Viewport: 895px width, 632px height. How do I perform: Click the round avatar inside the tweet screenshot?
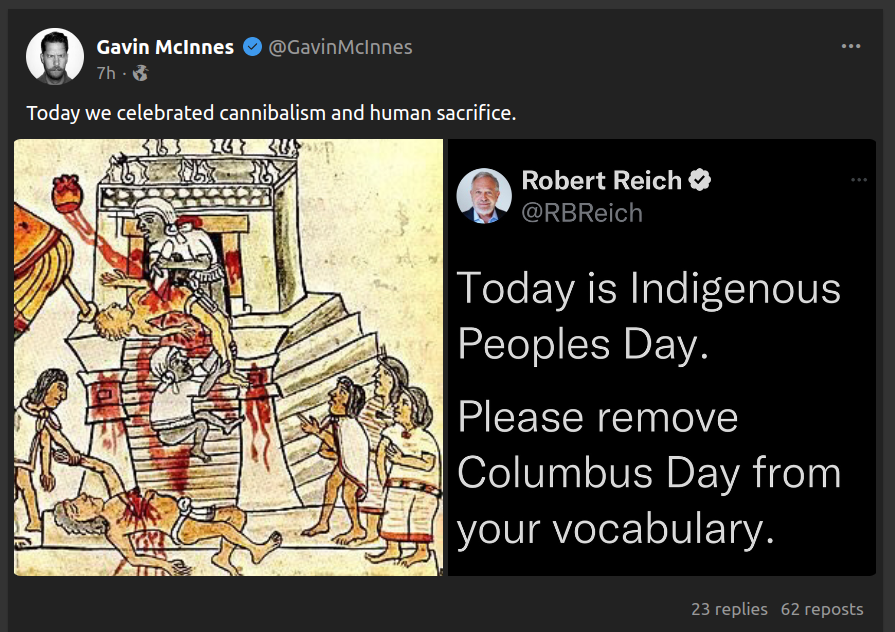click(484, 195)
